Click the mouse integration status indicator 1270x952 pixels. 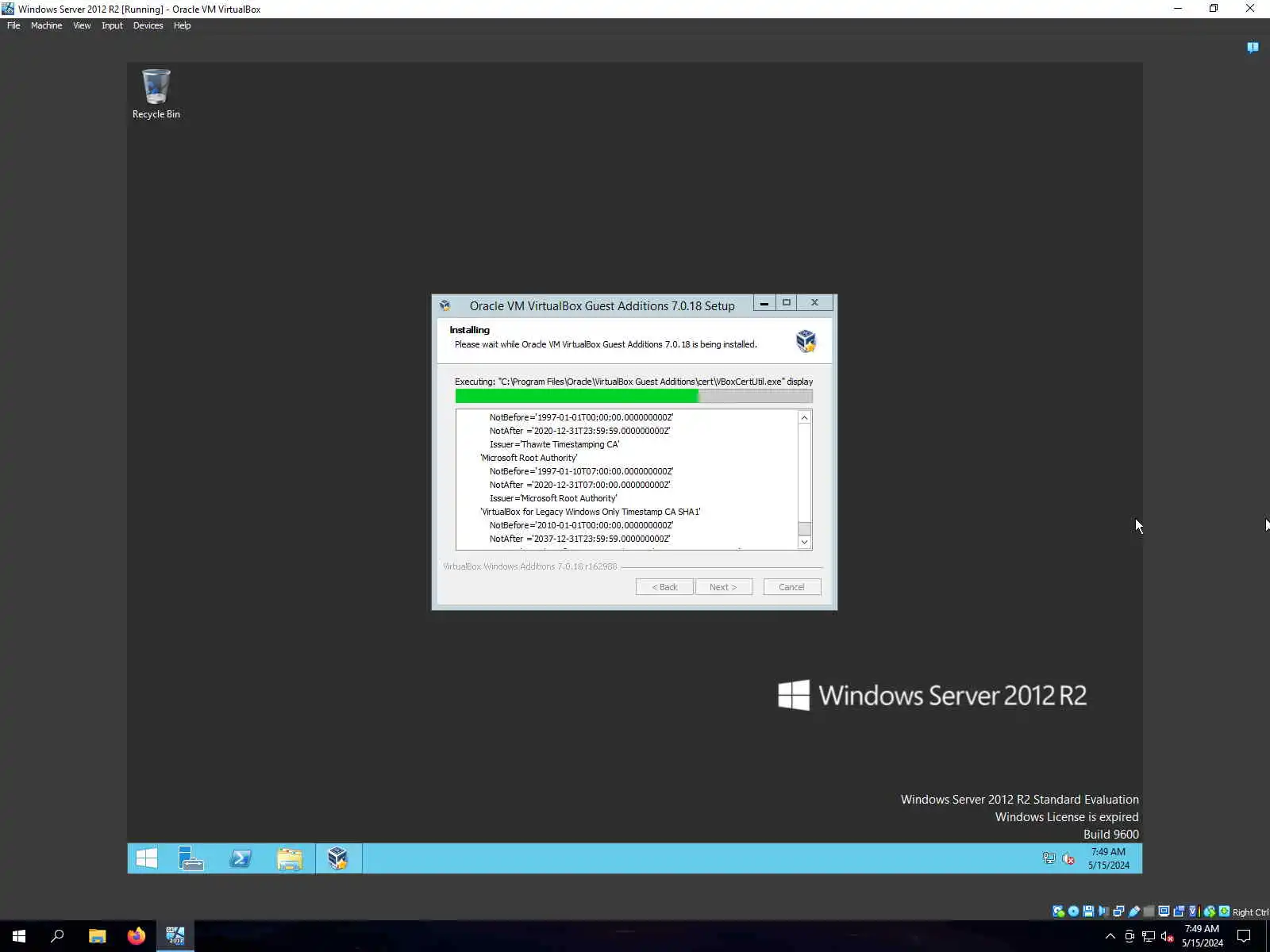[1209, 912]
